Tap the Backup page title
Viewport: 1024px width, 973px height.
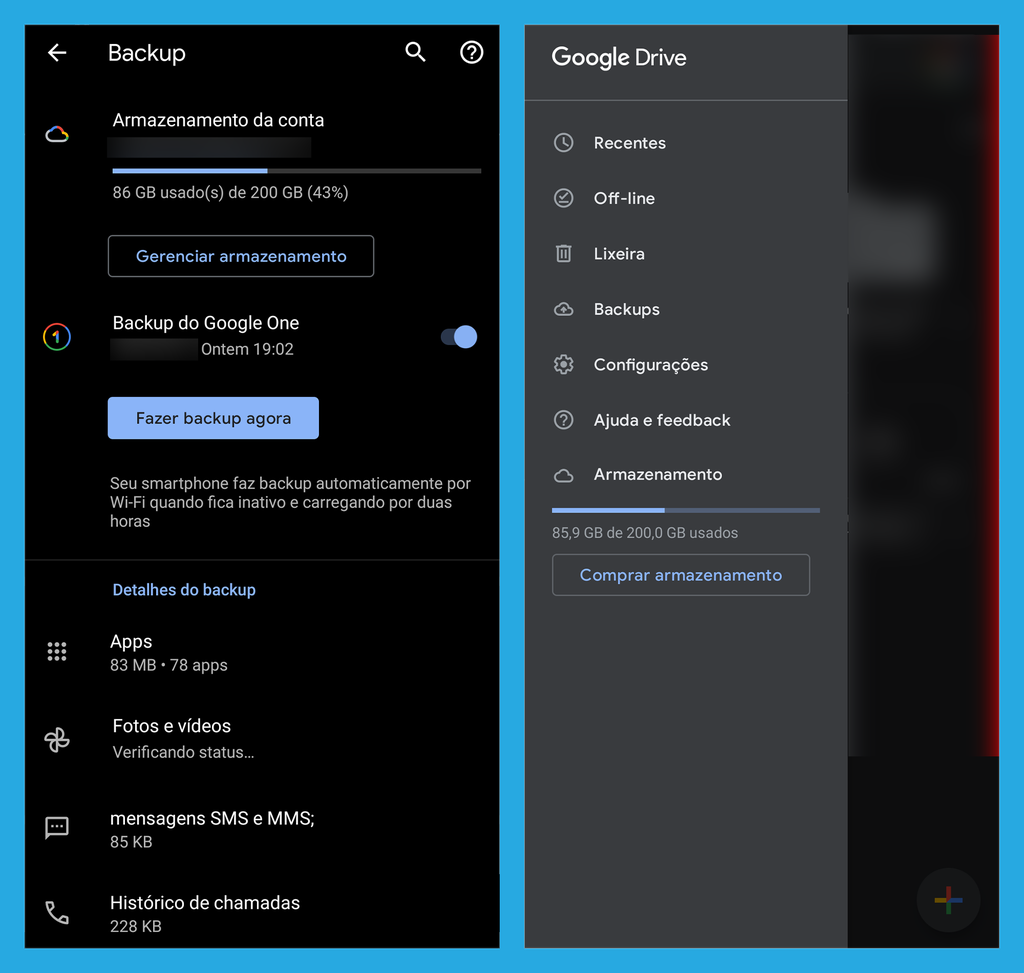[147, 53]
